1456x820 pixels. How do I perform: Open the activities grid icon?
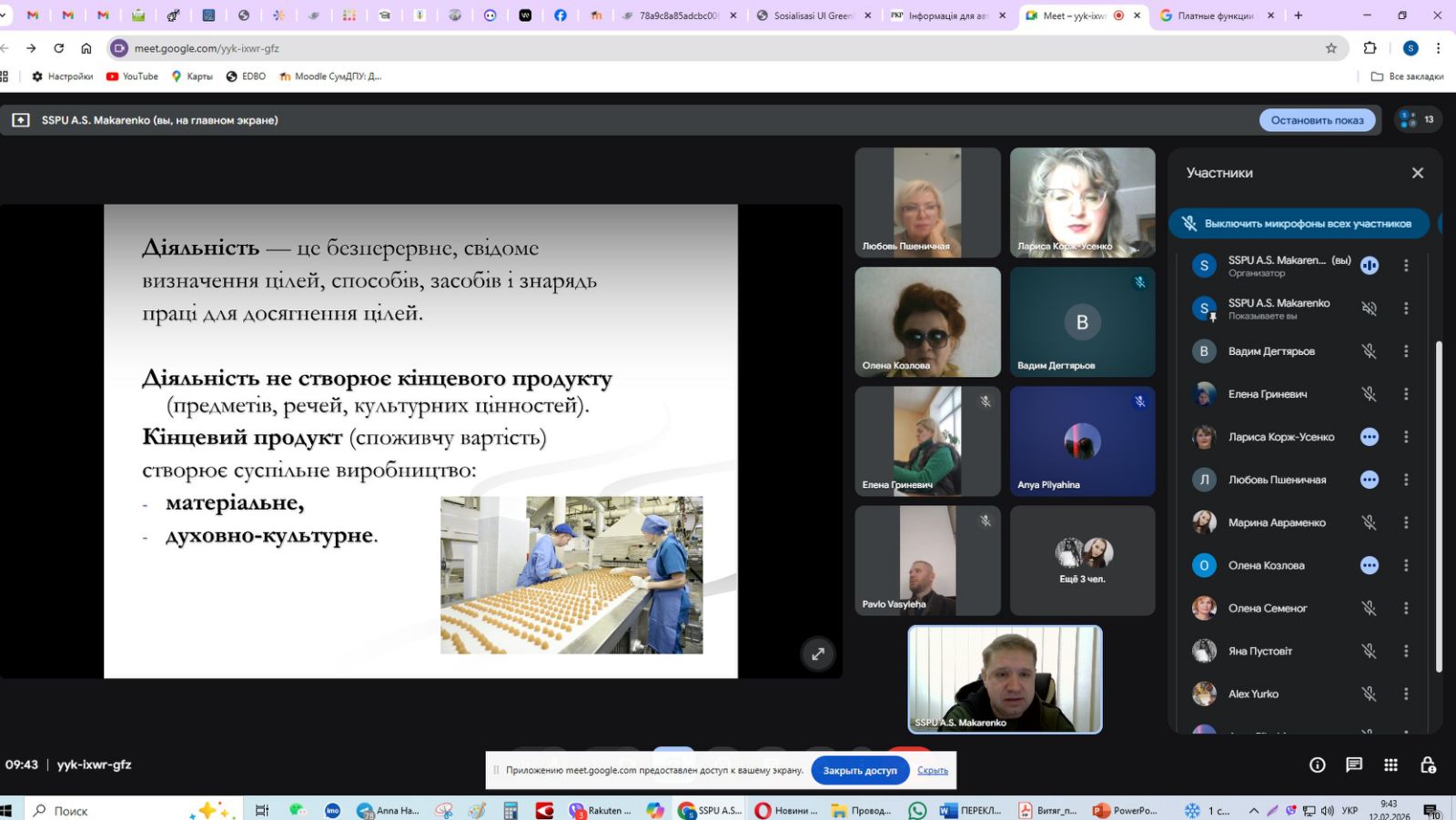point(1390,765)
